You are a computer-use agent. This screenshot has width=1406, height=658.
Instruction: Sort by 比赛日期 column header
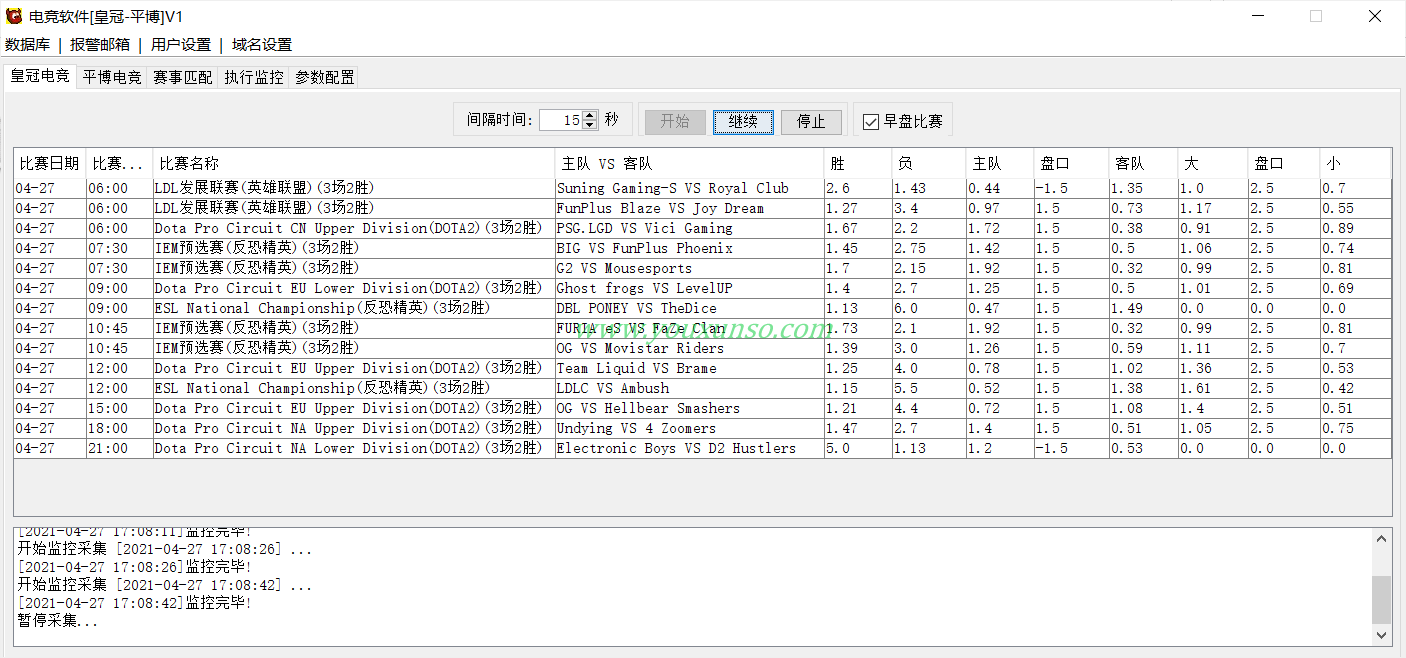point(50,163)
